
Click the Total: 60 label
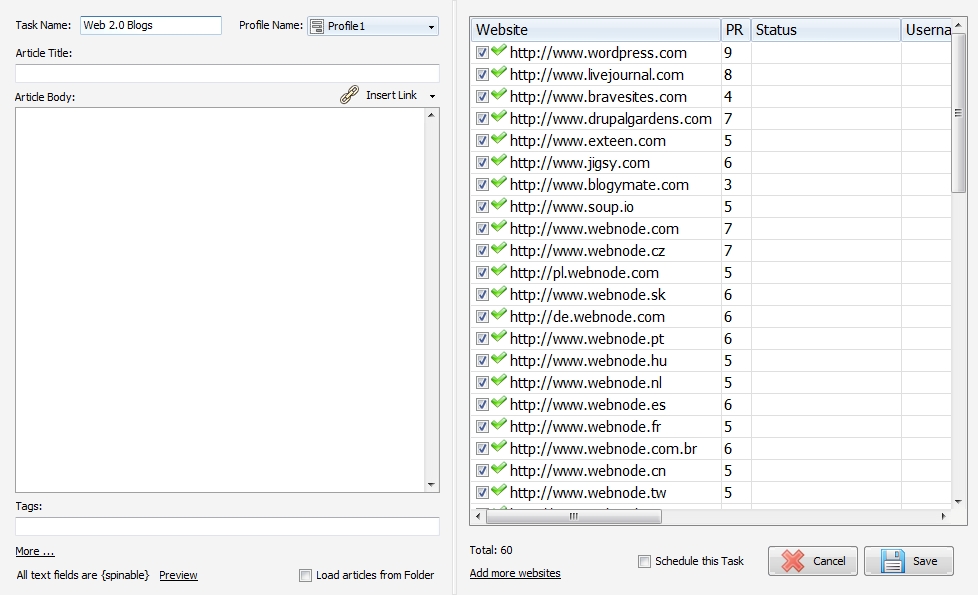coord(491,550)
